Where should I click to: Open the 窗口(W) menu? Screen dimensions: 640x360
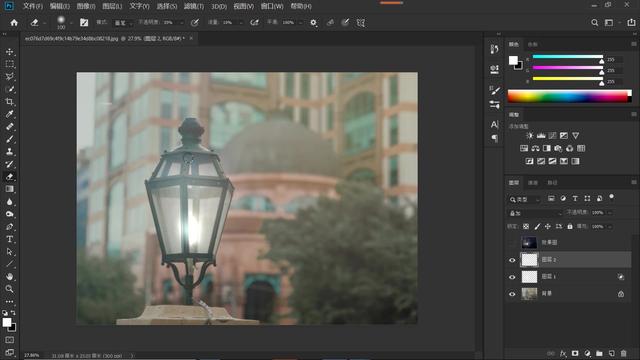(272, 6)
